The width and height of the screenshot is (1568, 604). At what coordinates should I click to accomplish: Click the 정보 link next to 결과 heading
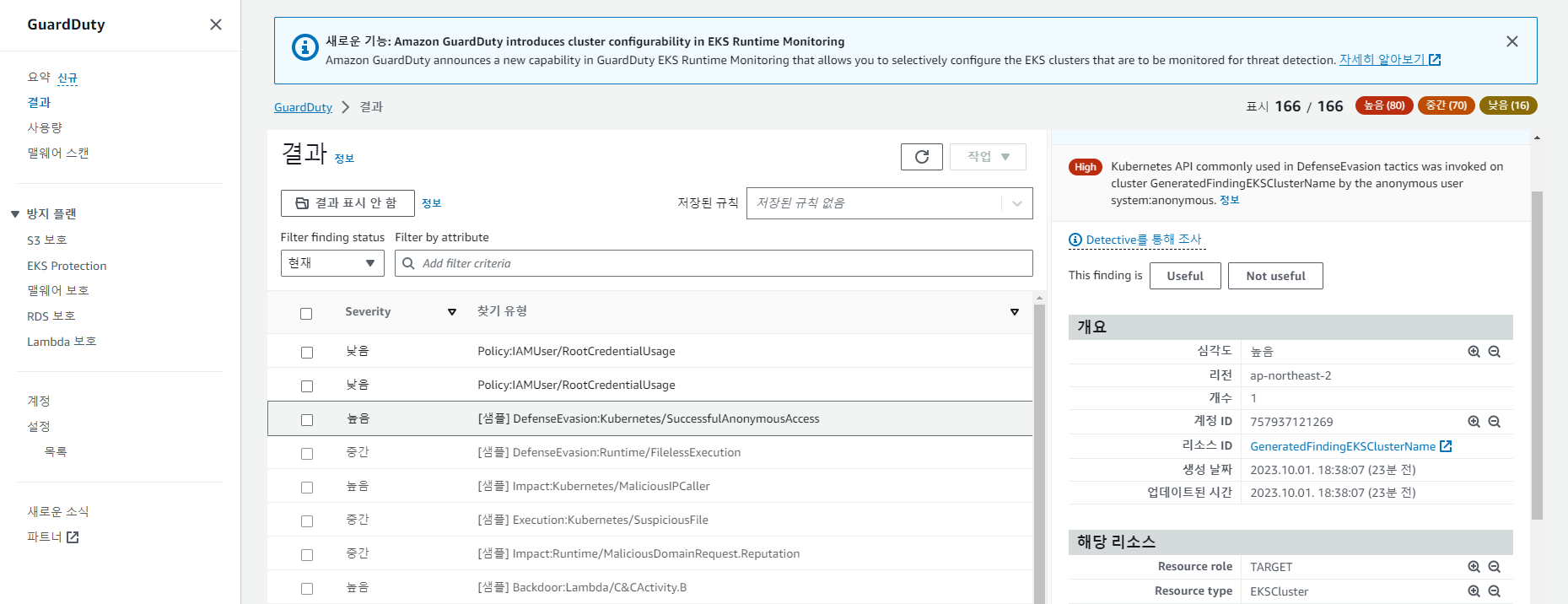(x=344, y=159)
